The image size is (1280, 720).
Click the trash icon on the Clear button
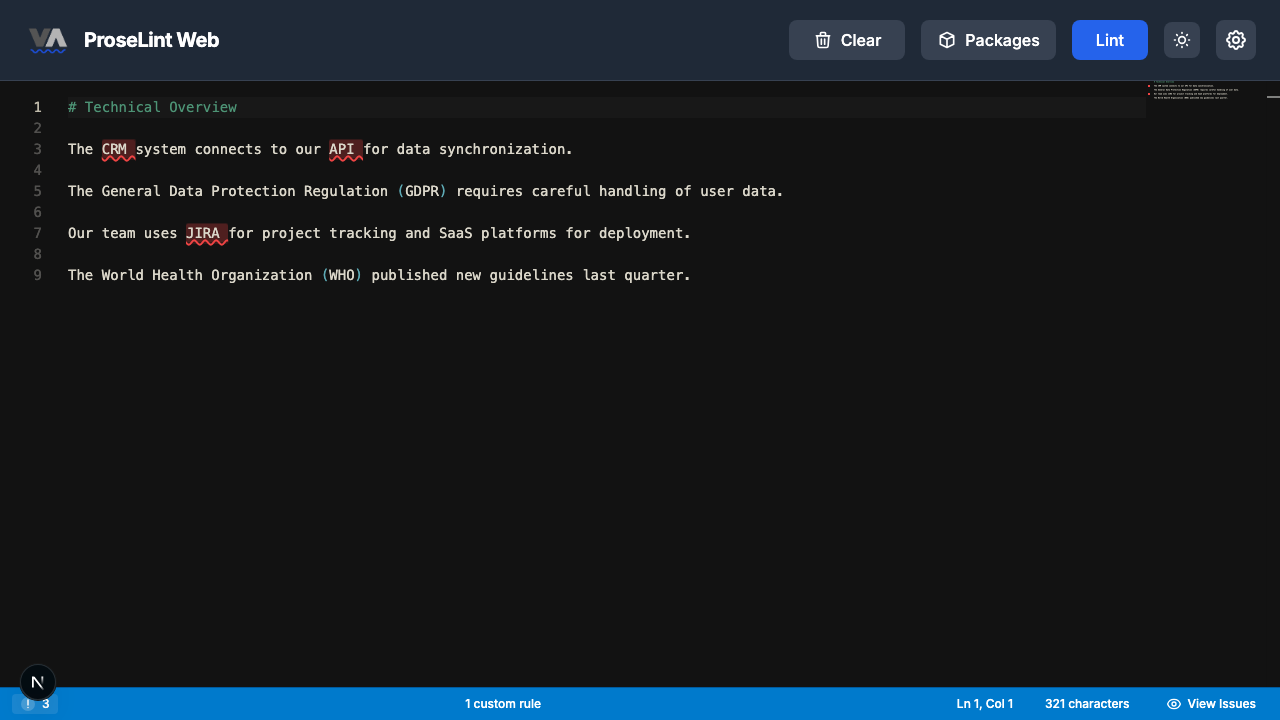click(822, 40)
